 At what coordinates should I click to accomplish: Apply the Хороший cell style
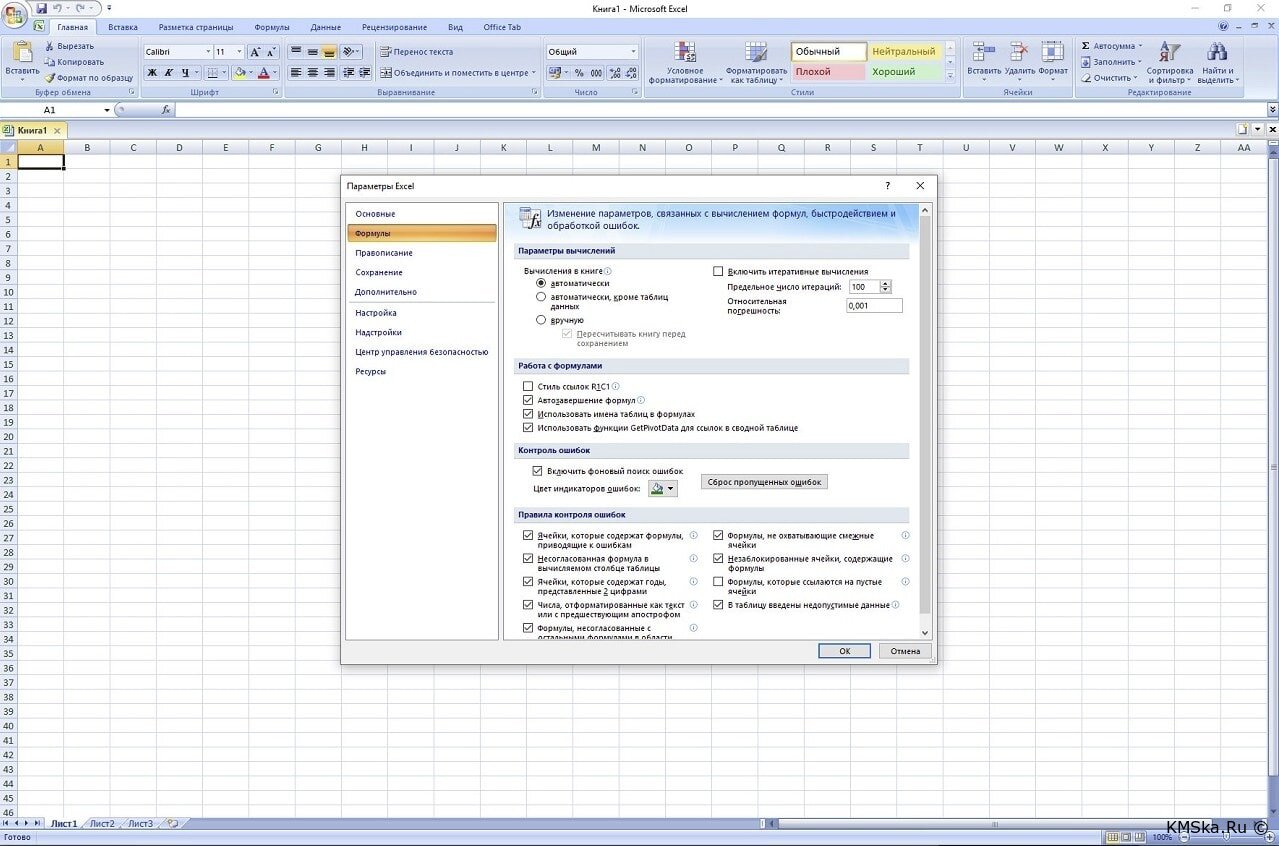[x=904, y=72]
